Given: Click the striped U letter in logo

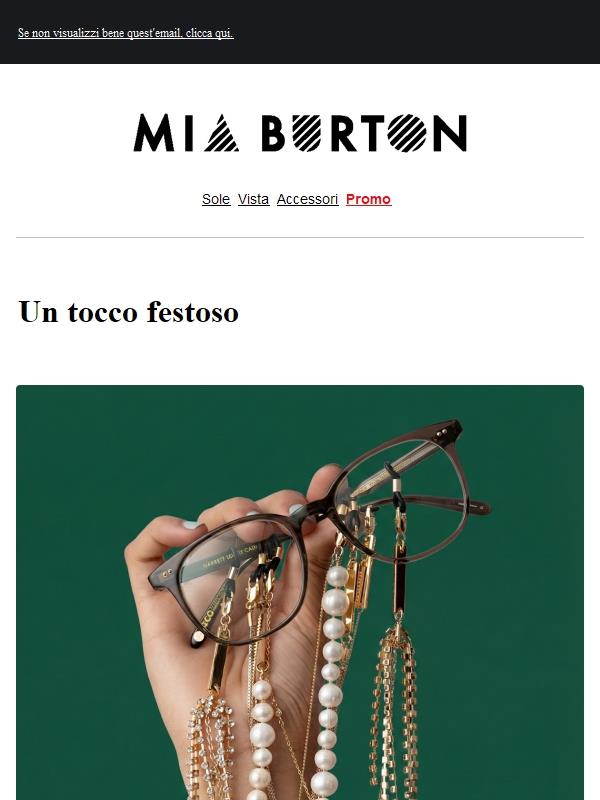Looking at the screenshot, I should (x=307, y=133).
